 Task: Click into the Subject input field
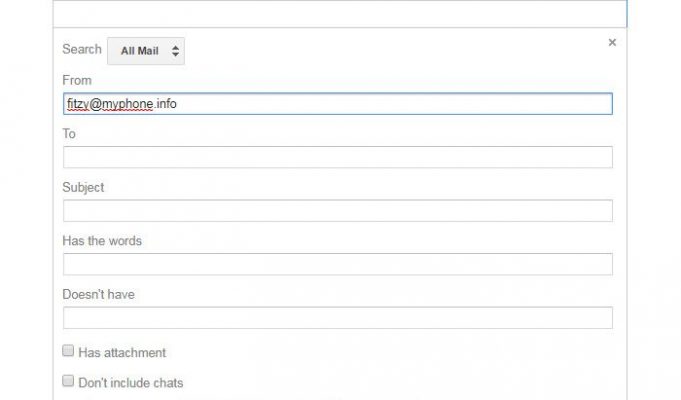coord(337,211)
